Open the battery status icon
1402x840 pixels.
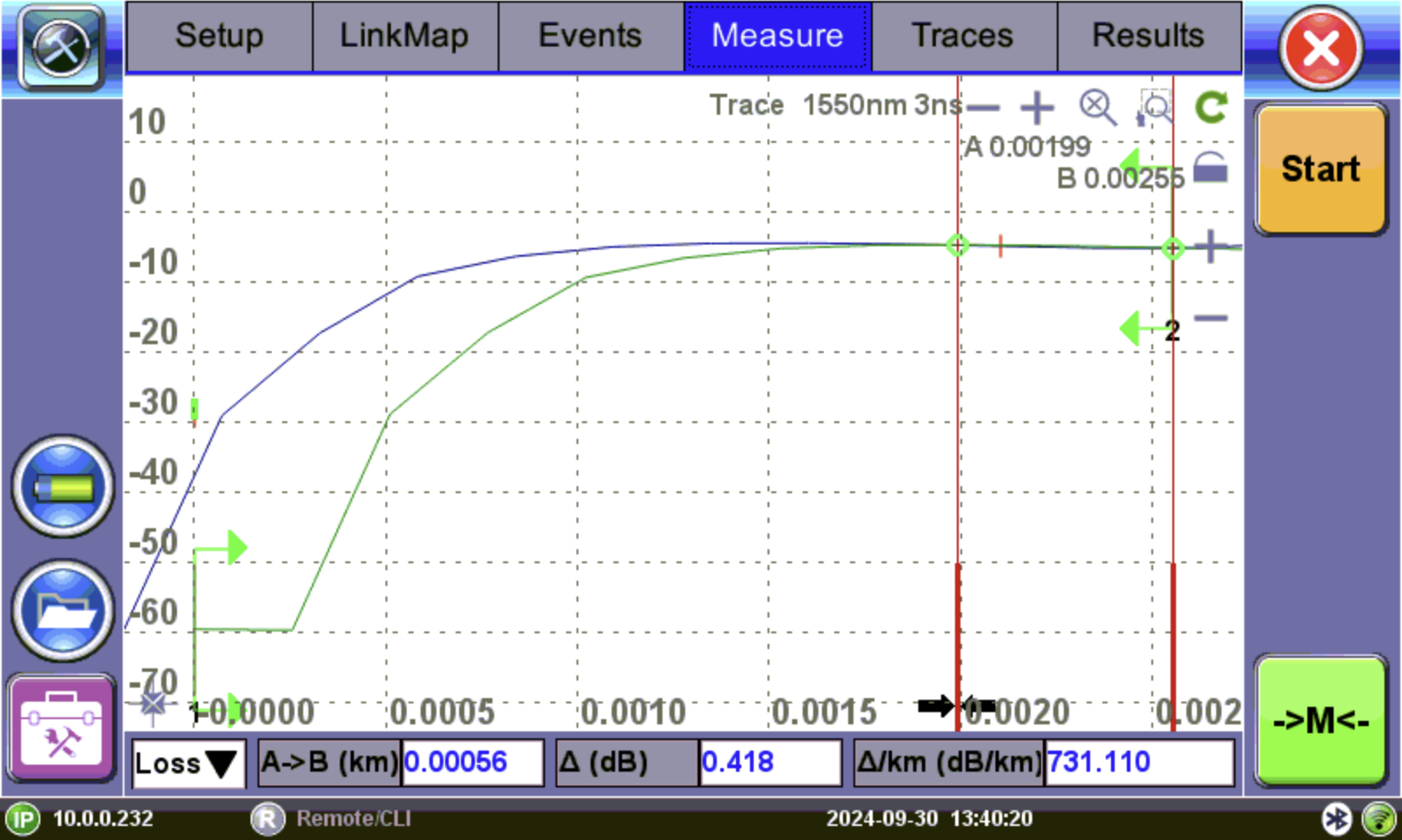(x=62, y=487)
